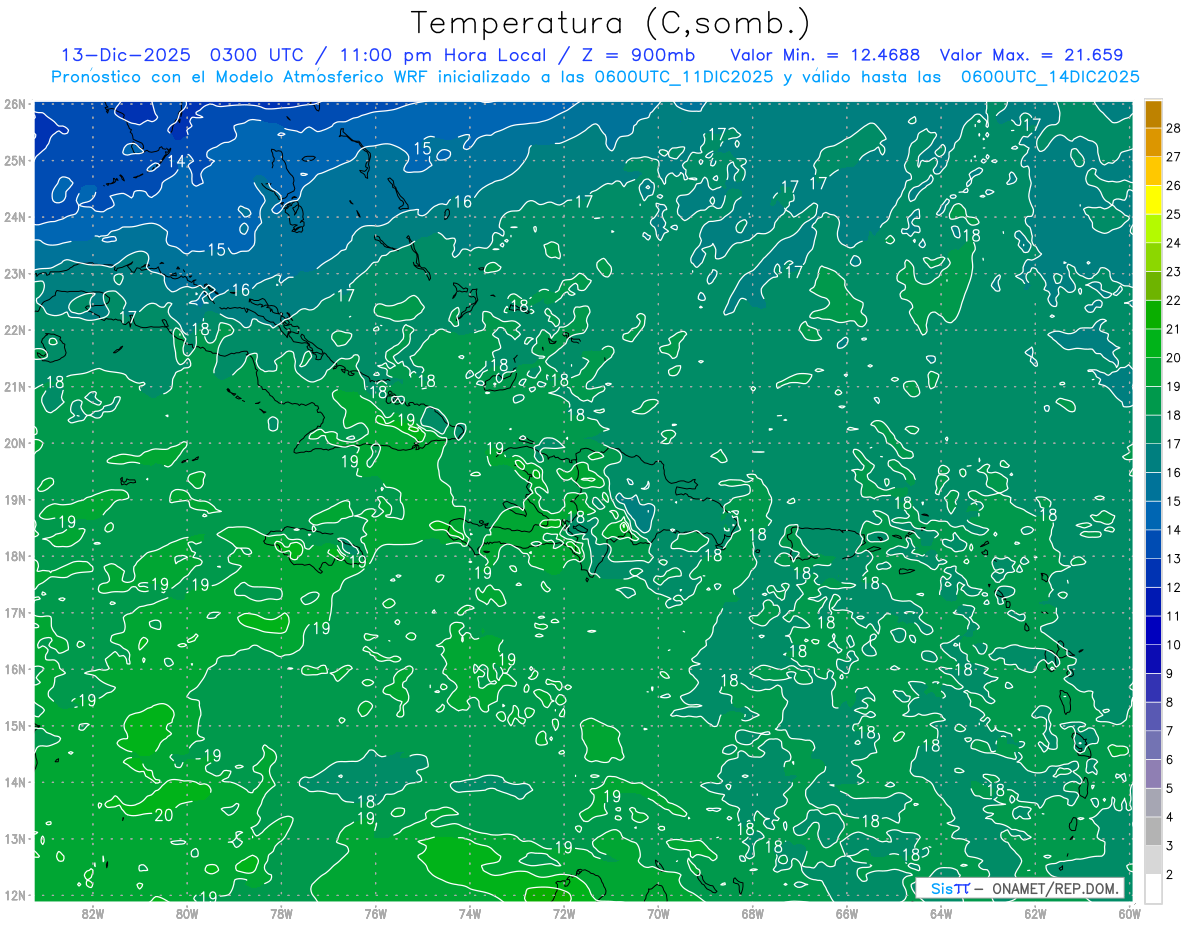Viewport: 1200px width, 927px height.
Task: Click the "26N" latitude axis label
Action: click(x=15, y=104)
